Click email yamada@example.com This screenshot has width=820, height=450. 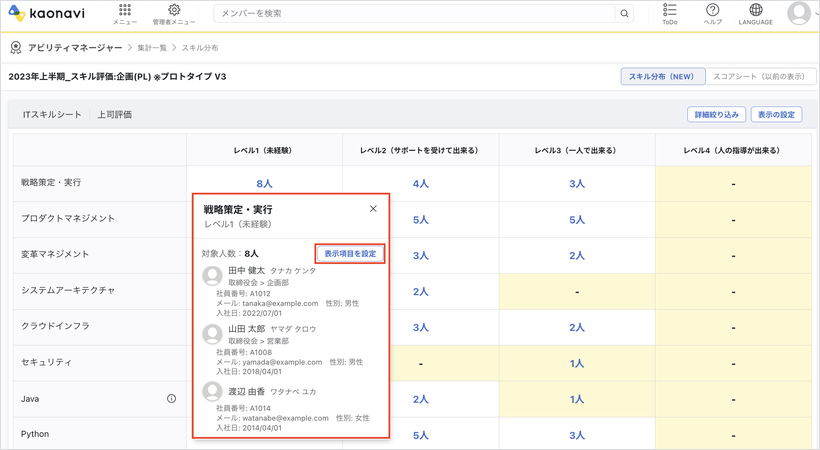pos(282,362)
